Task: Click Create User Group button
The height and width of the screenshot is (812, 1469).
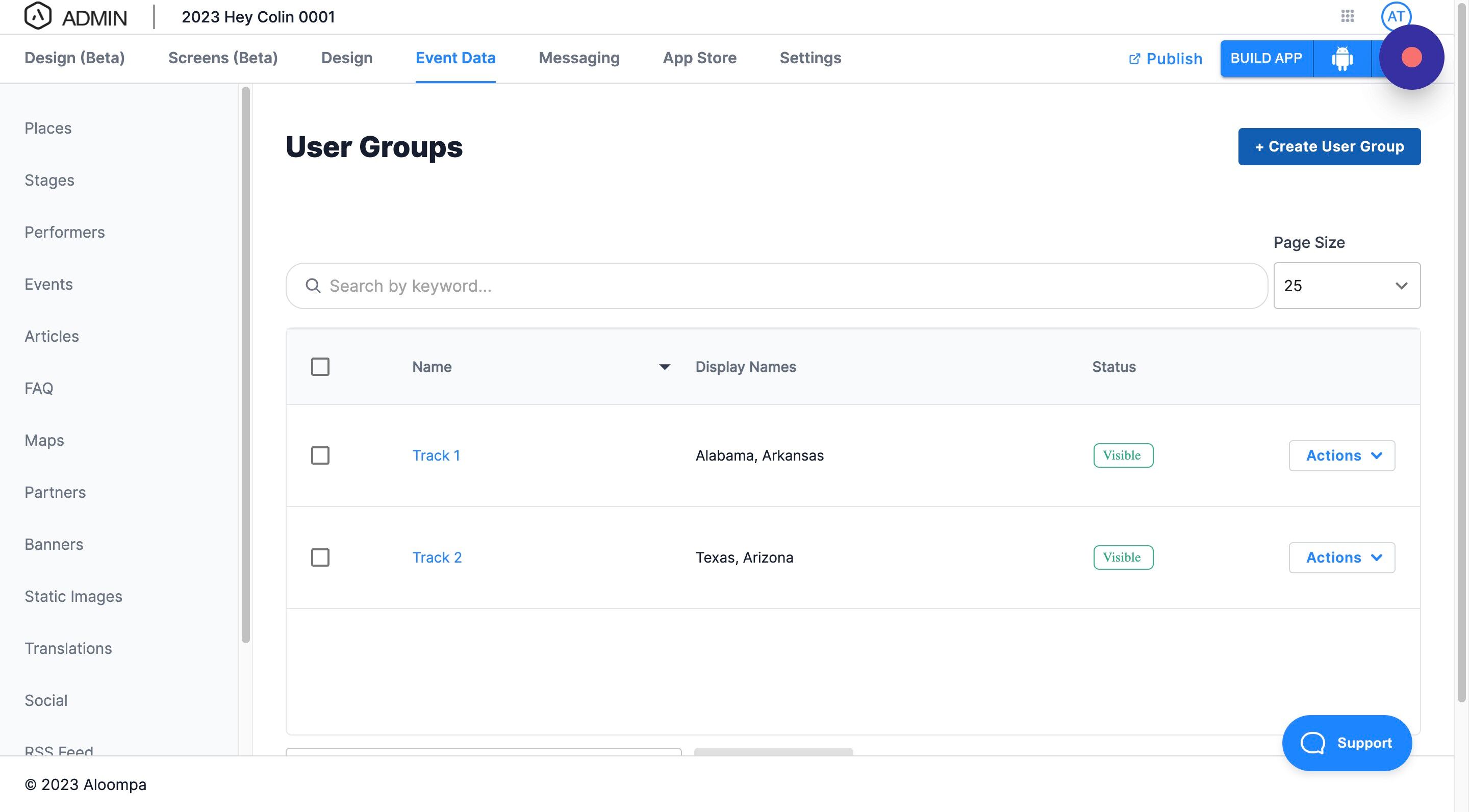Action: pos(1329,146)
